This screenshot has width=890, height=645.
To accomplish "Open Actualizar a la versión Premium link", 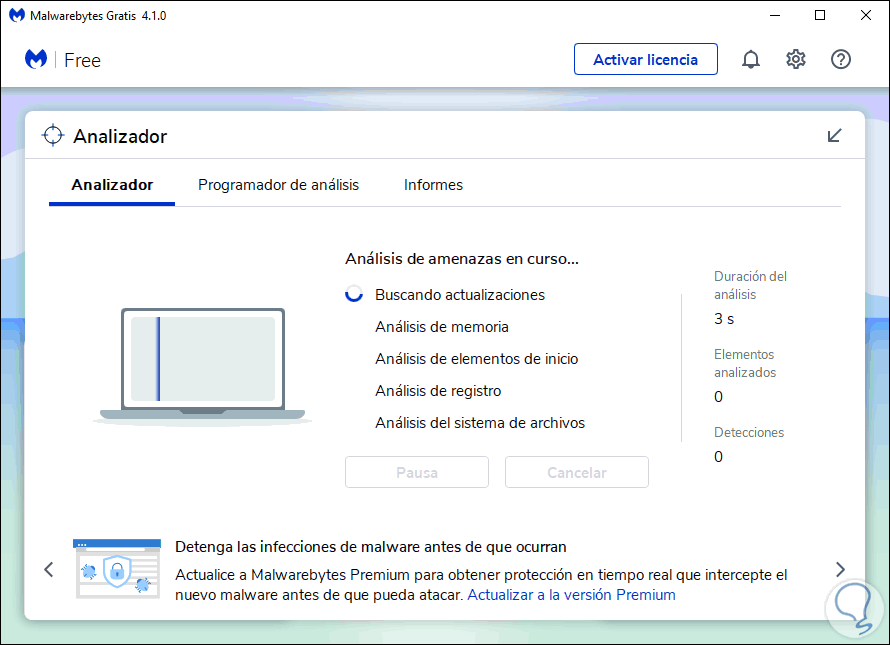I will coord(571,595).
